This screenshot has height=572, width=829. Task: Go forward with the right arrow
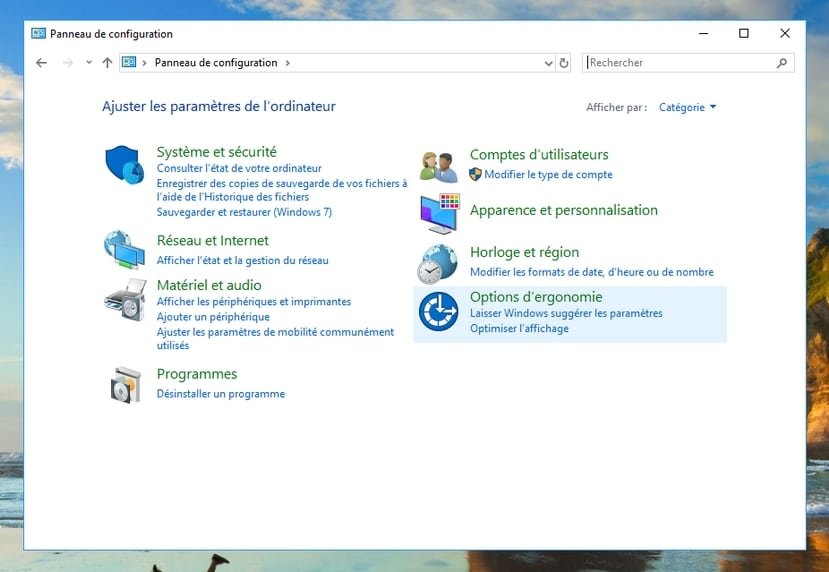coord(68,63)
